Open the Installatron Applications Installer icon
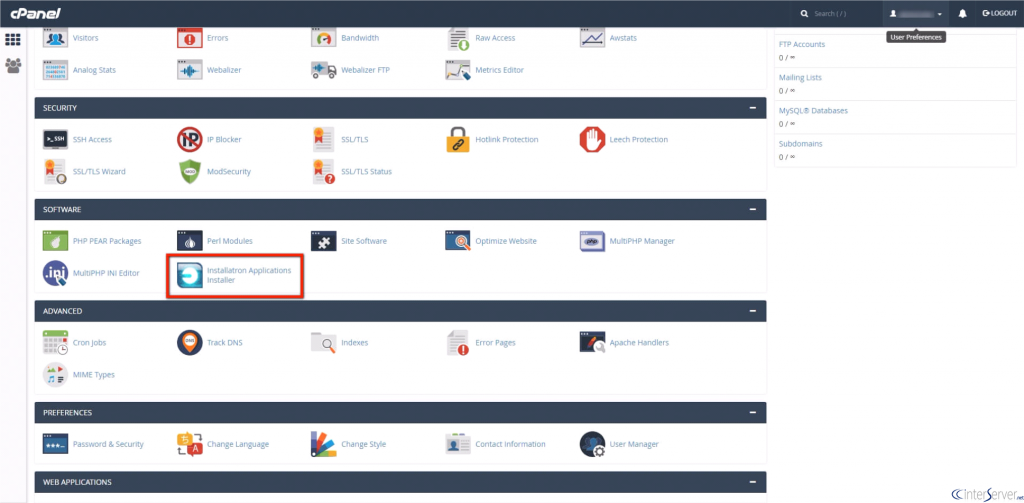Image resolution: width=1024 pixels, height=503 pixels. point(189,277)
